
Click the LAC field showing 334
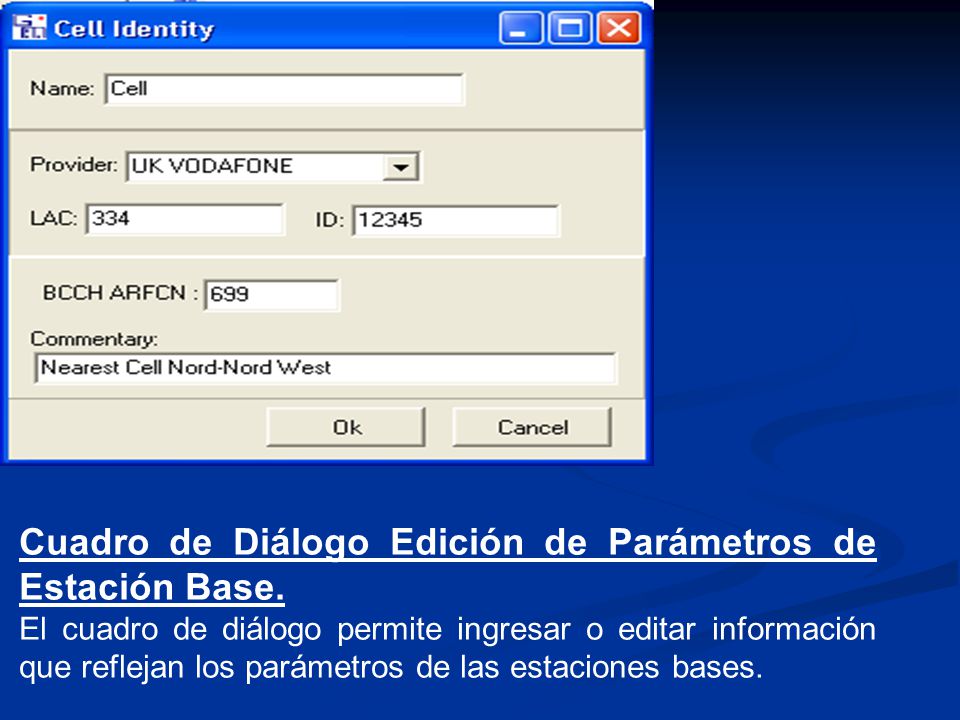click(x=184, y=219)
